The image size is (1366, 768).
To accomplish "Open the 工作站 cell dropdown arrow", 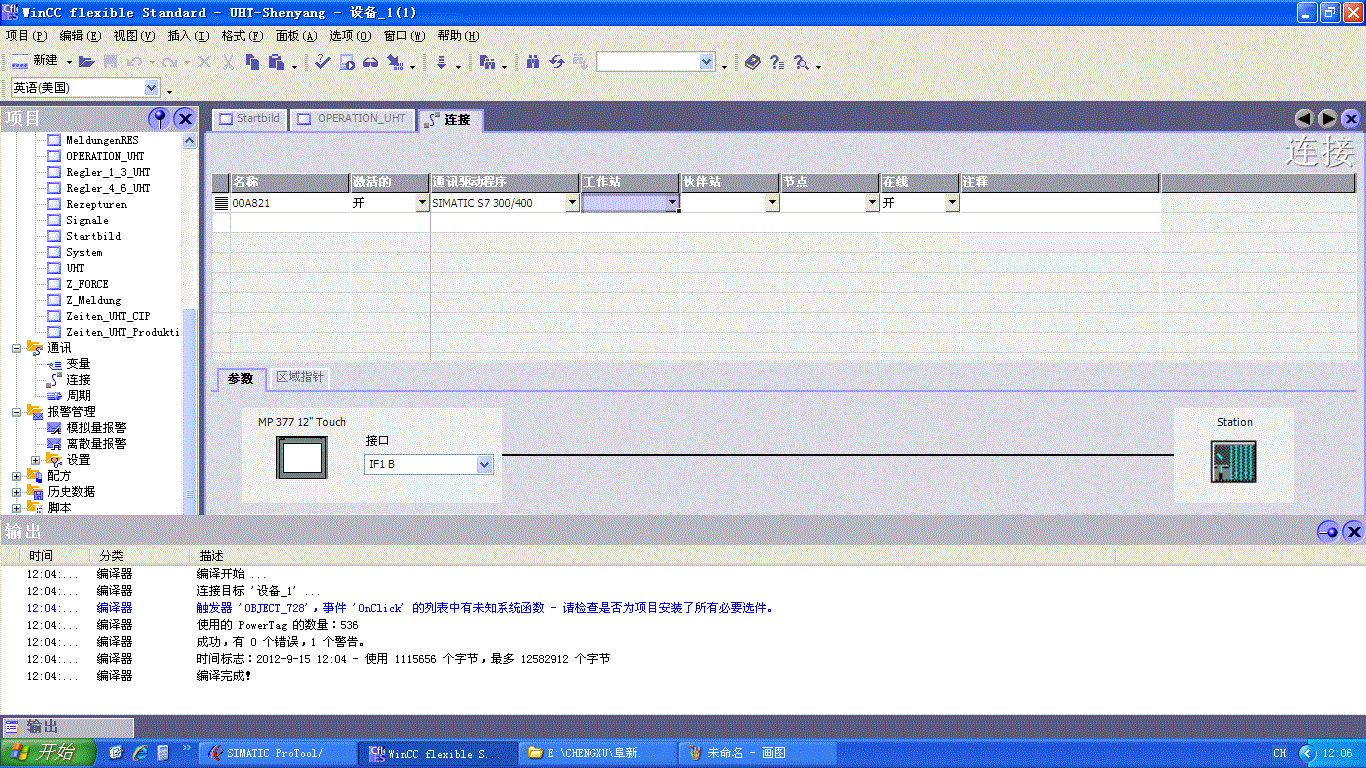I will click(672, 203).
